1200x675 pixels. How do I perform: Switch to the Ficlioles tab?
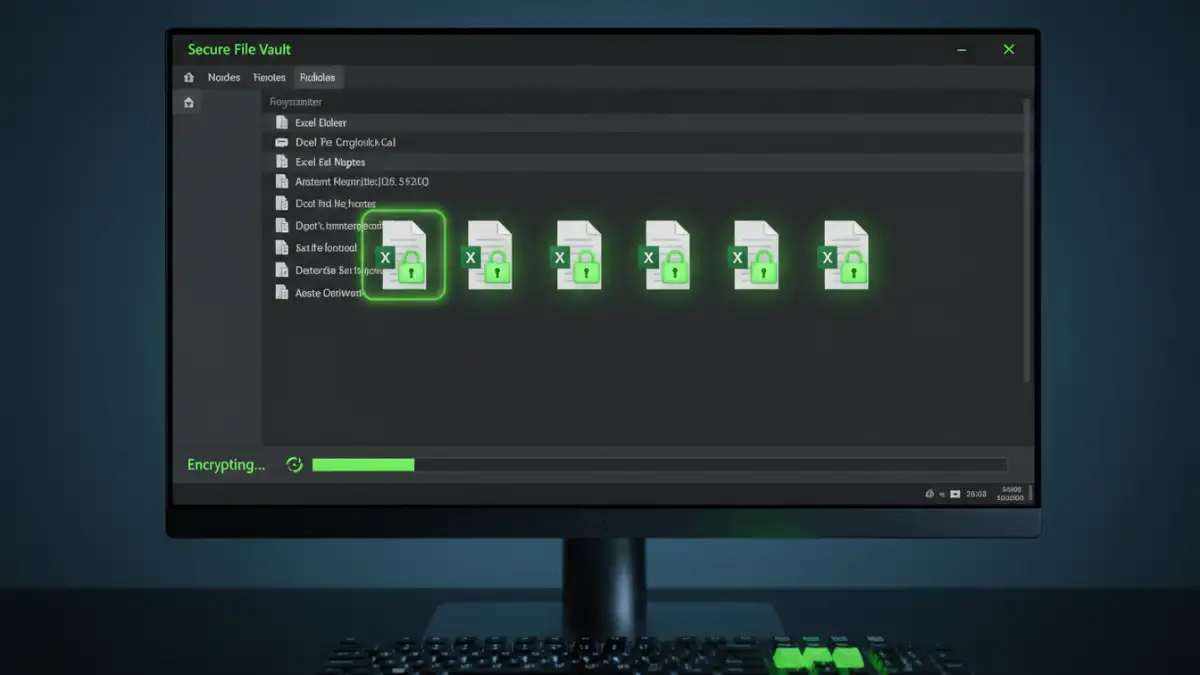(x=317, y=78)
